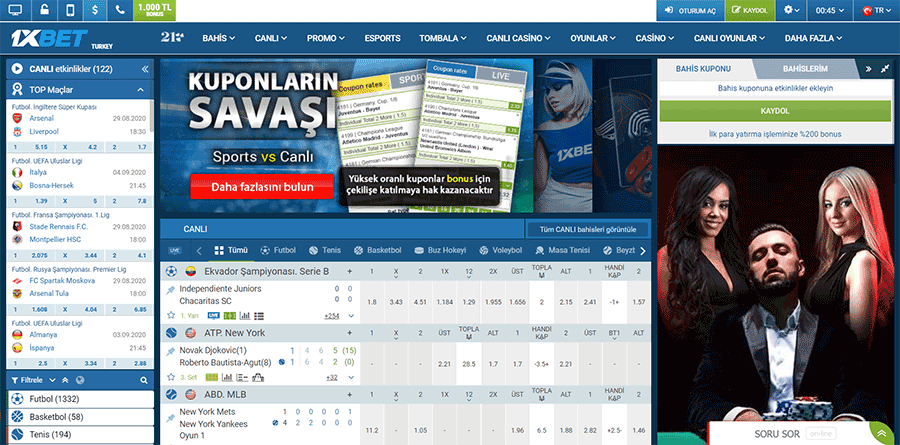
Task: Show statistics chart for Djokovic match
Action: coord(227,377)
